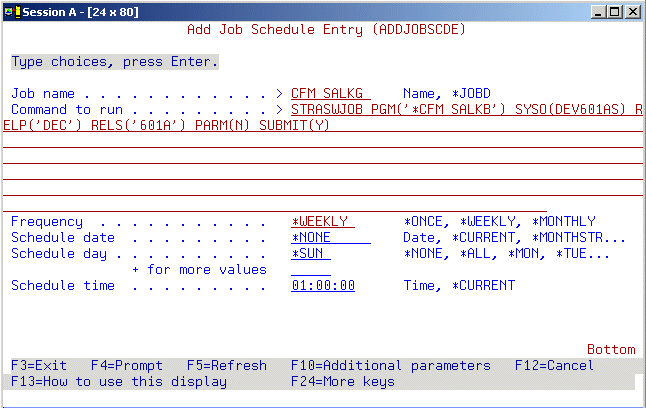646x408 pixels.
Task: Select the Schedule date field showing *NONE
Action: coord(330,237)
